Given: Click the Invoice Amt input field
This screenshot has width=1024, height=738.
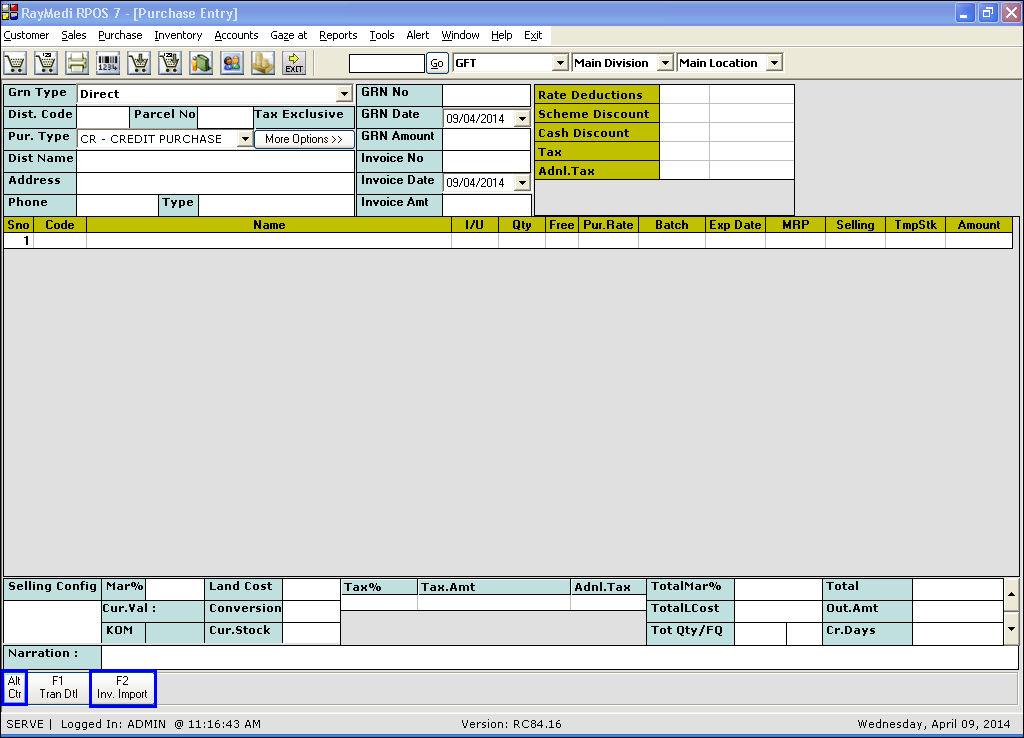Looking at the screenshot, I should pyautogui.click(x=486, y=204).
